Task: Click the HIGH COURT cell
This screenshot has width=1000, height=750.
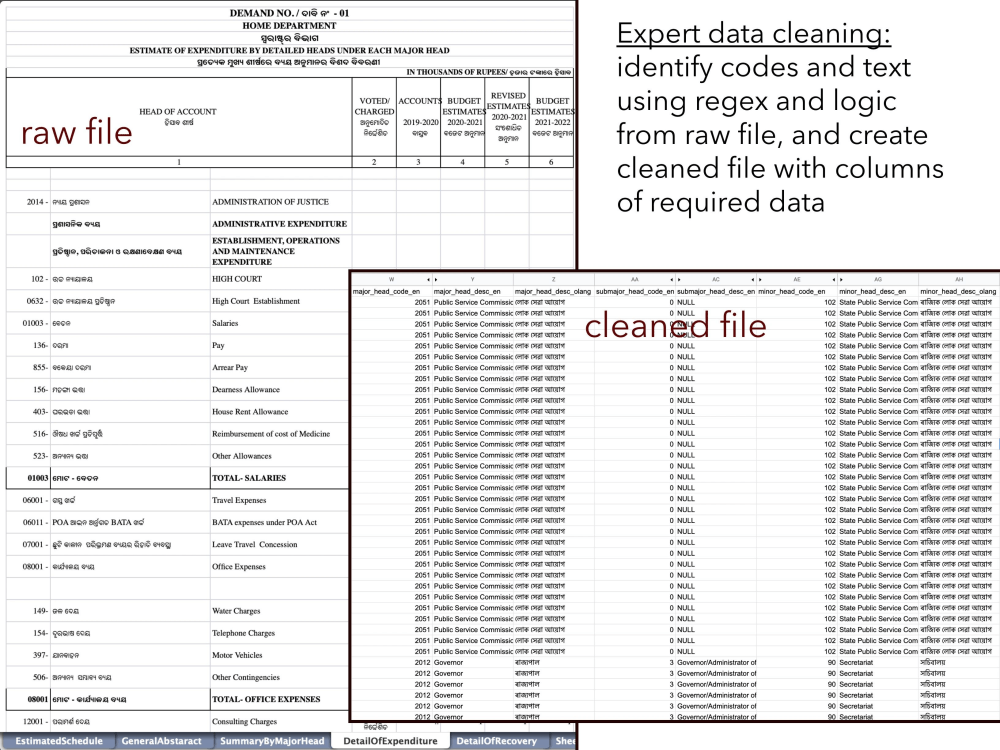Action: tap(281, 279)
